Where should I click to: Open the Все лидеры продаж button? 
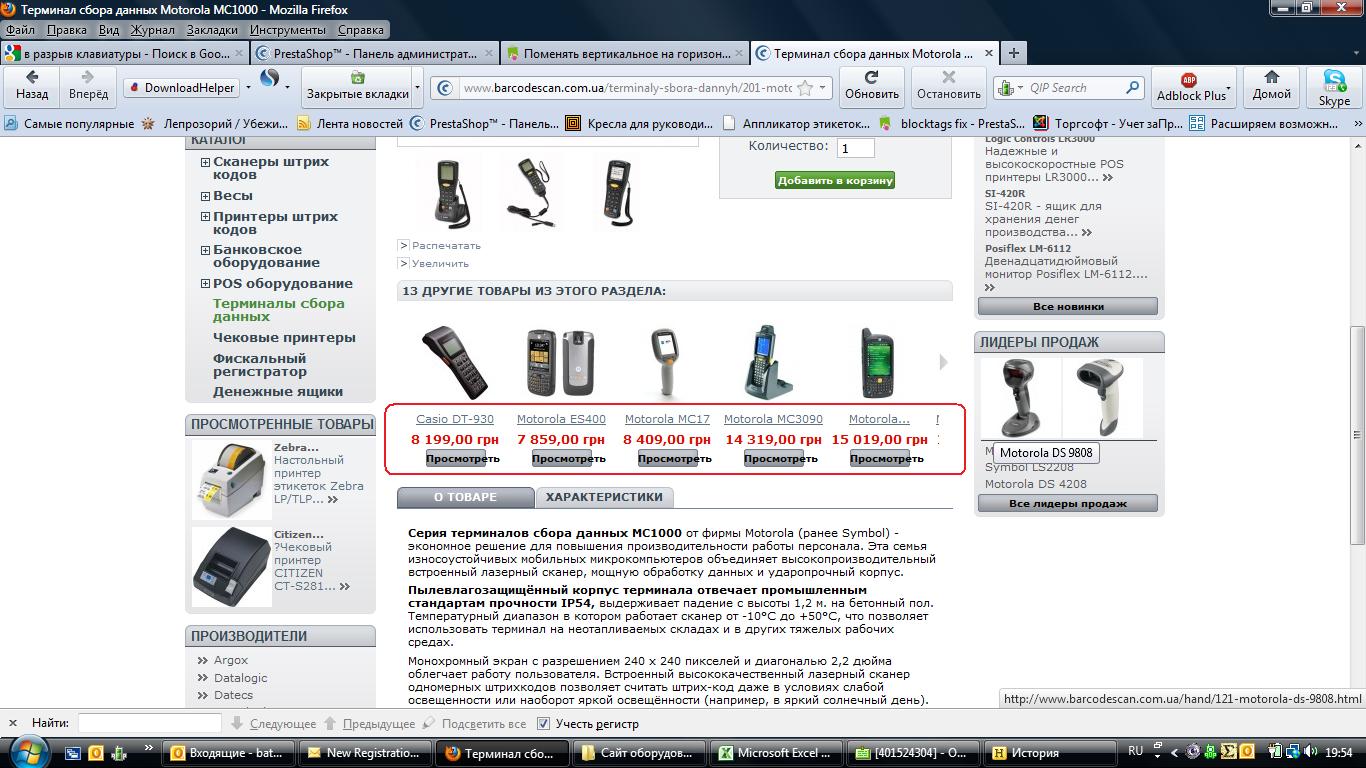point(1068,503)
